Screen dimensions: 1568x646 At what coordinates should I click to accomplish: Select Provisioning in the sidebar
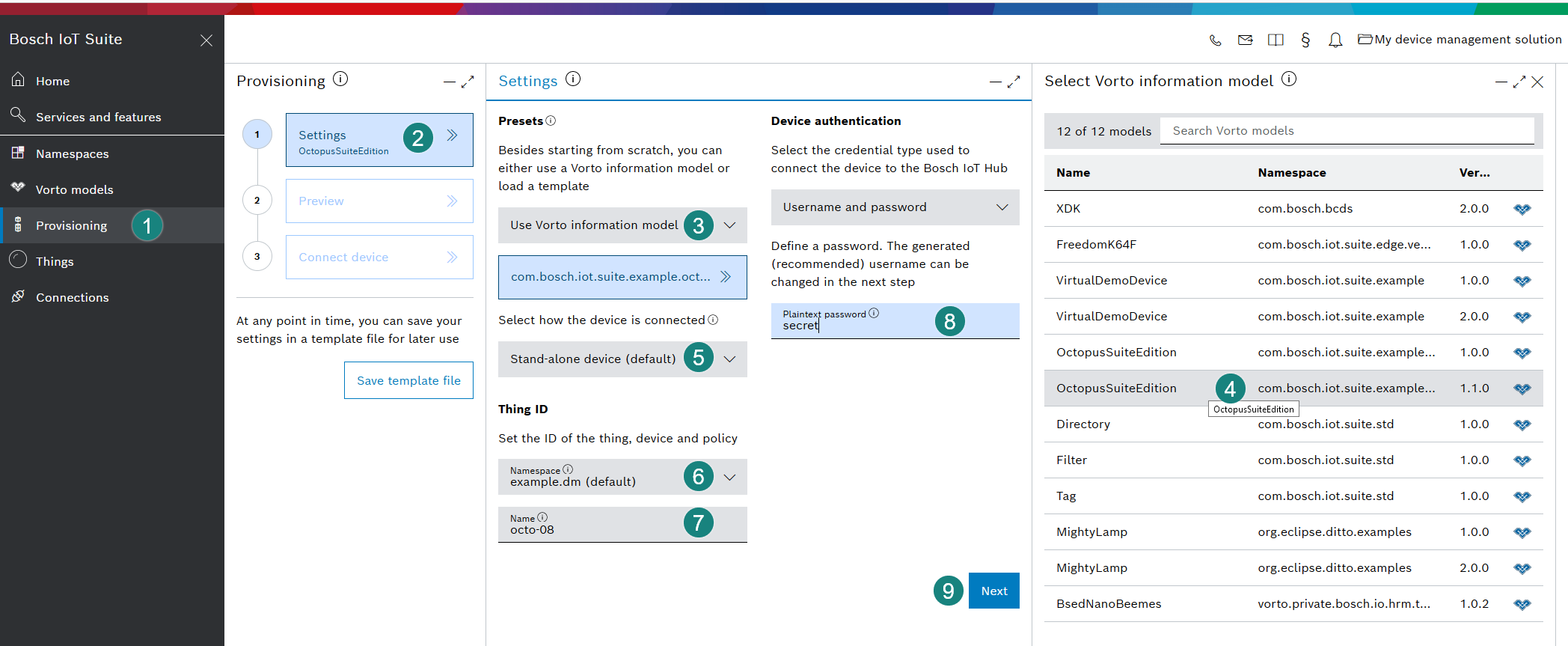coord(112,225)
